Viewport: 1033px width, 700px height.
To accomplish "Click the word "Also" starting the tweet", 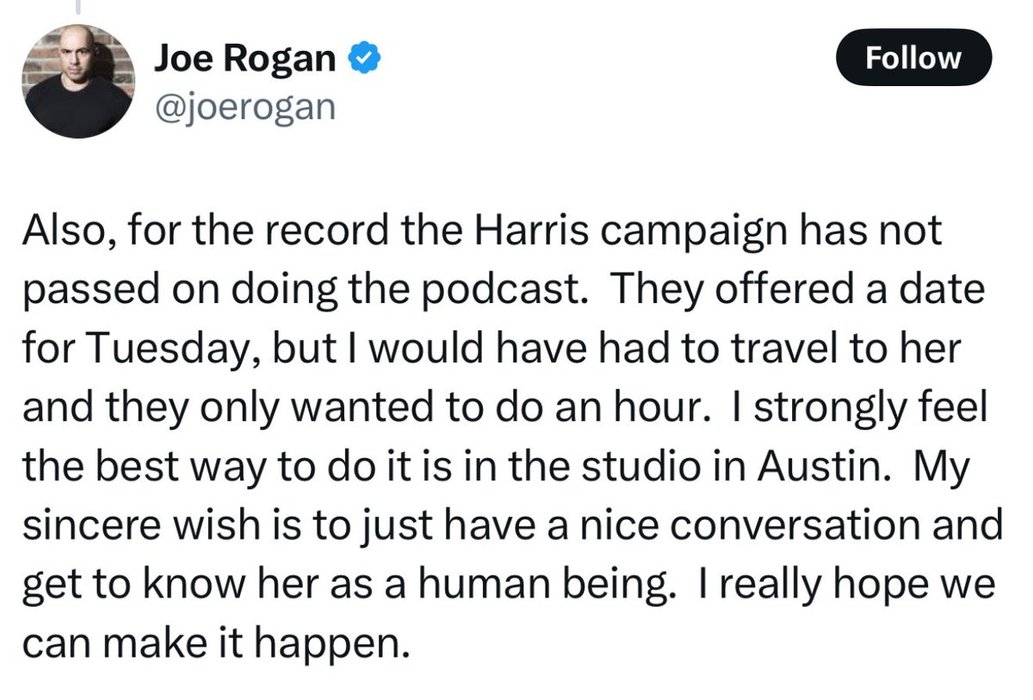I will pos(56,232).
